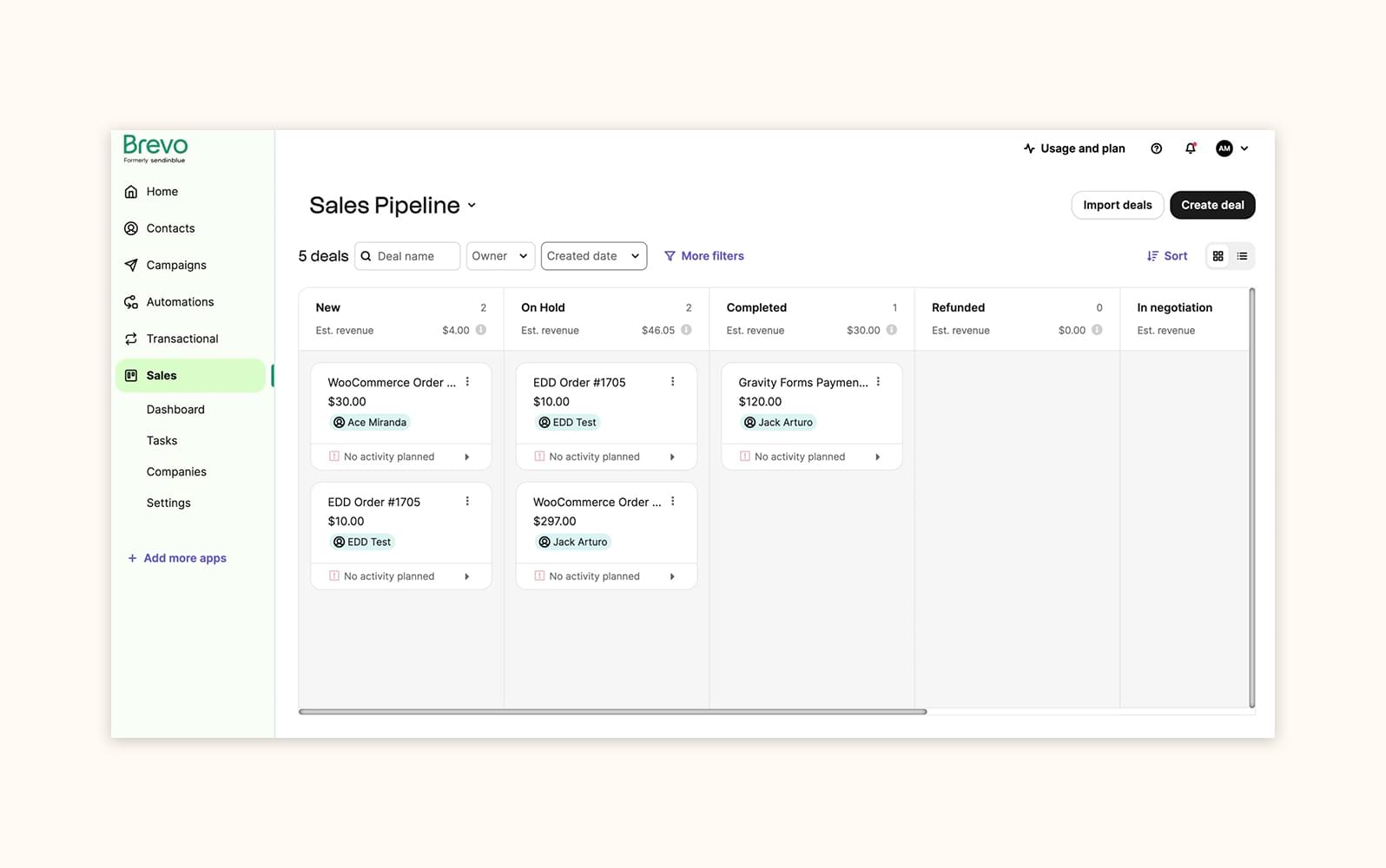Open three-dot menu on On Hold EDD Order

pos(673,382)
